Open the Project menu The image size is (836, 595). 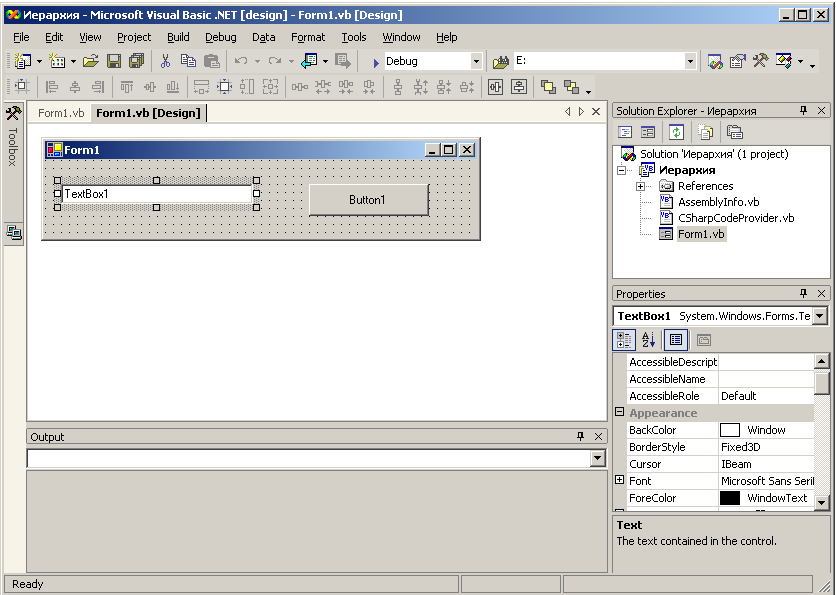tap(134, 37)
